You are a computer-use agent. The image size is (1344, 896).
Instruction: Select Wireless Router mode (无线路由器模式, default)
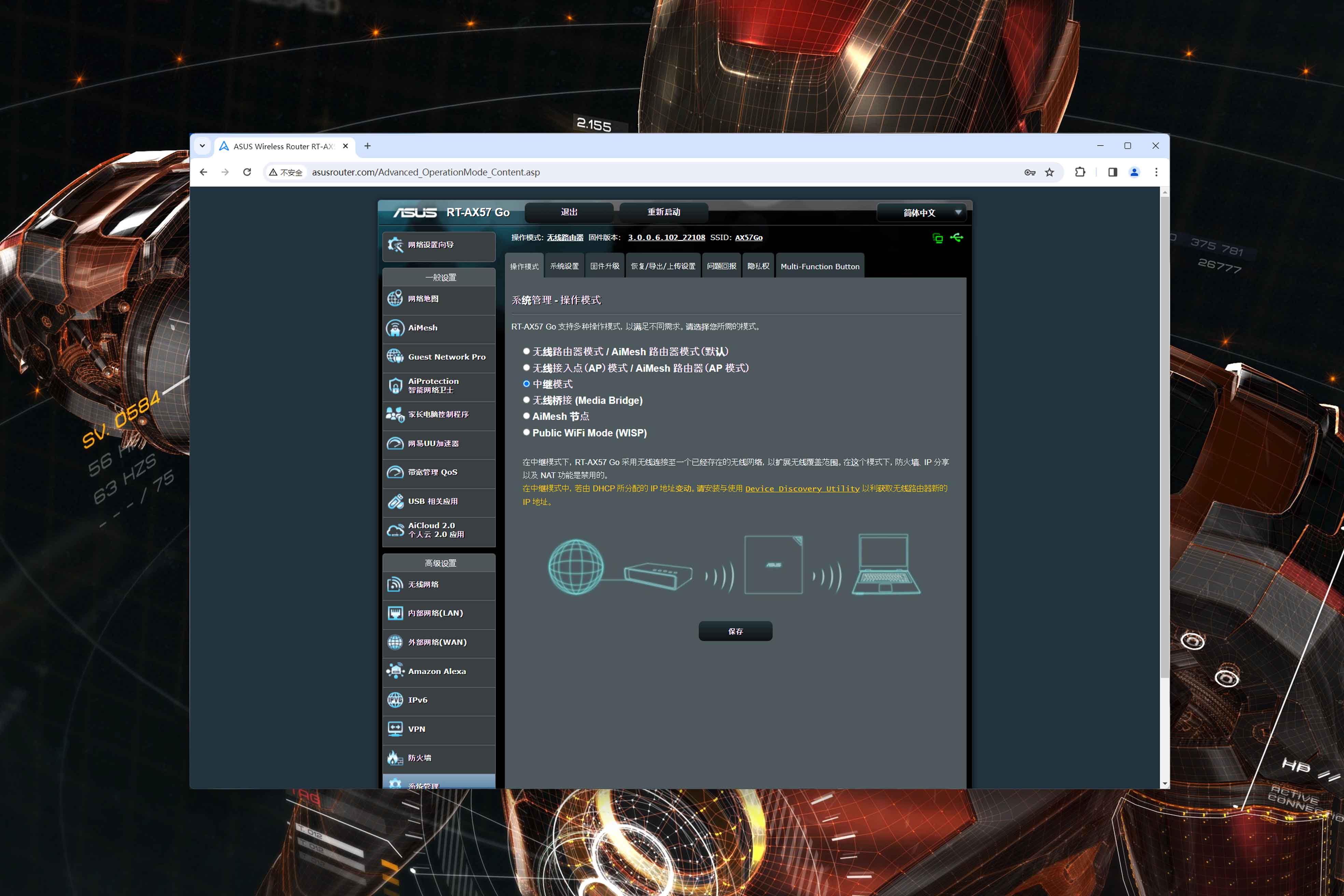pos(526,351)
